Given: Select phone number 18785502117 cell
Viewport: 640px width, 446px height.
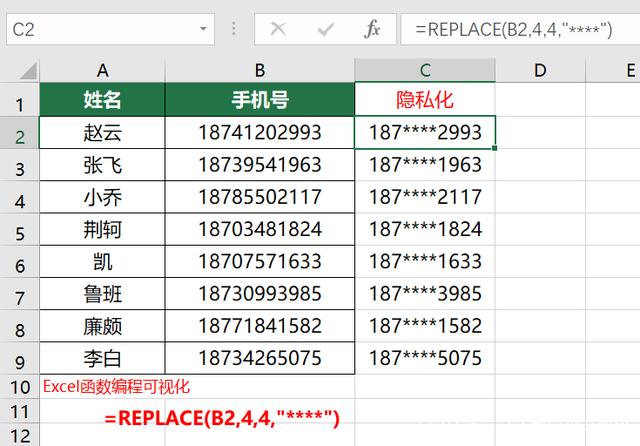Looking at the screenshot, I should 259,197.
